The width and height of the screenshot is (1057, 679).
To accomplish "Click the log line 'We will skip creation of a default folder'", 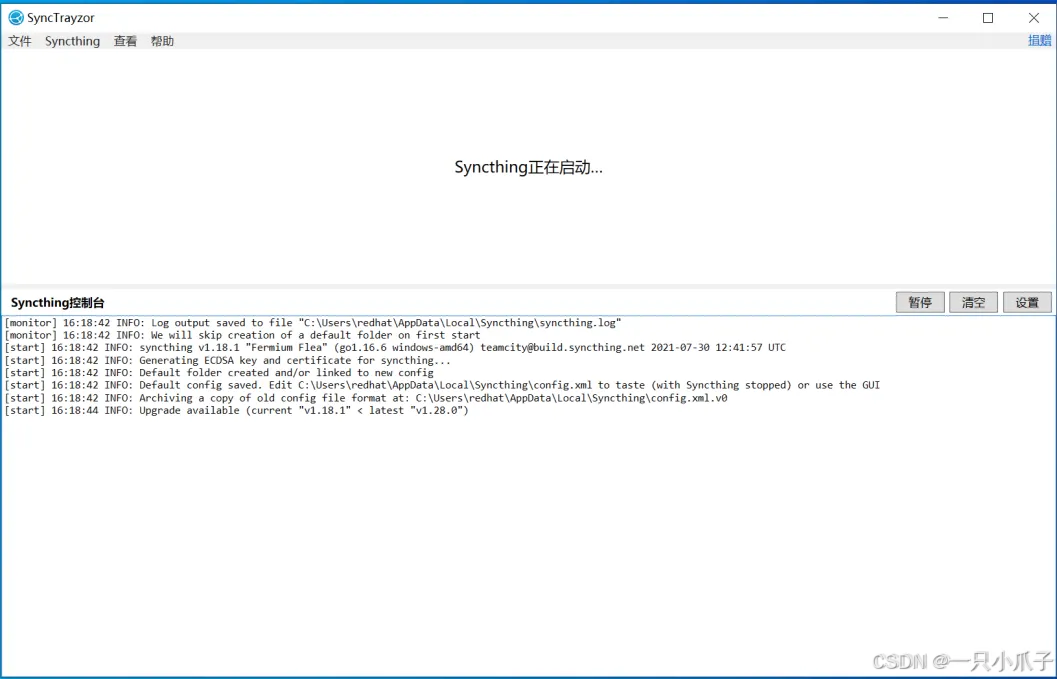I will [x=243, y=335].
